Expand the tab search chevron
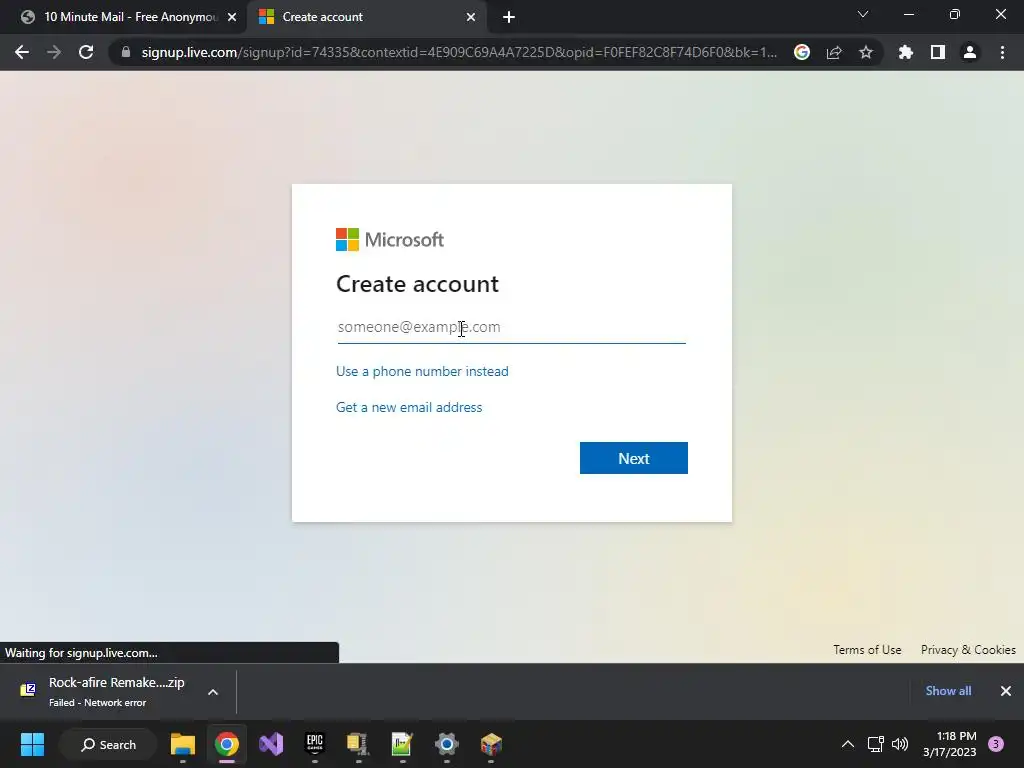Viewport: 1024px width, 768px height. pyautogui.click(x=863, y=14)
